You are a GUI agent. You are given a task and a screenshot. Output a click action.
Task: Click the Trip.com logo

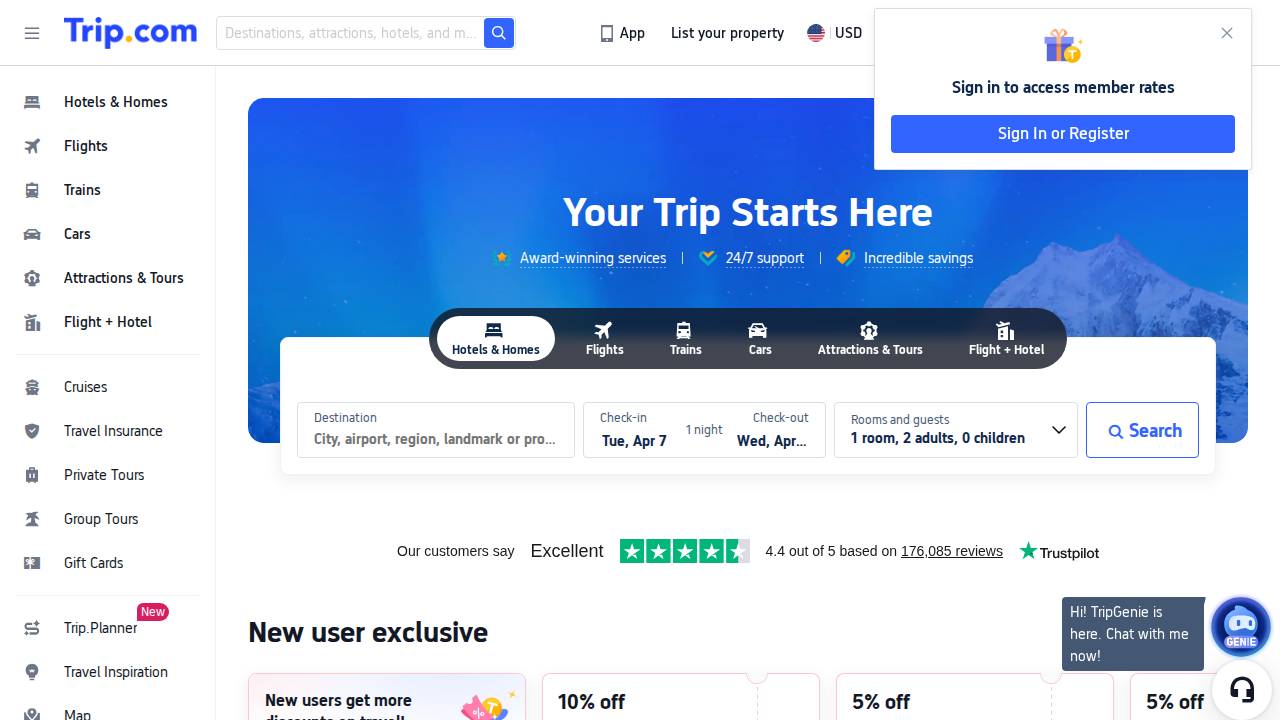click(x=130, y=32)
